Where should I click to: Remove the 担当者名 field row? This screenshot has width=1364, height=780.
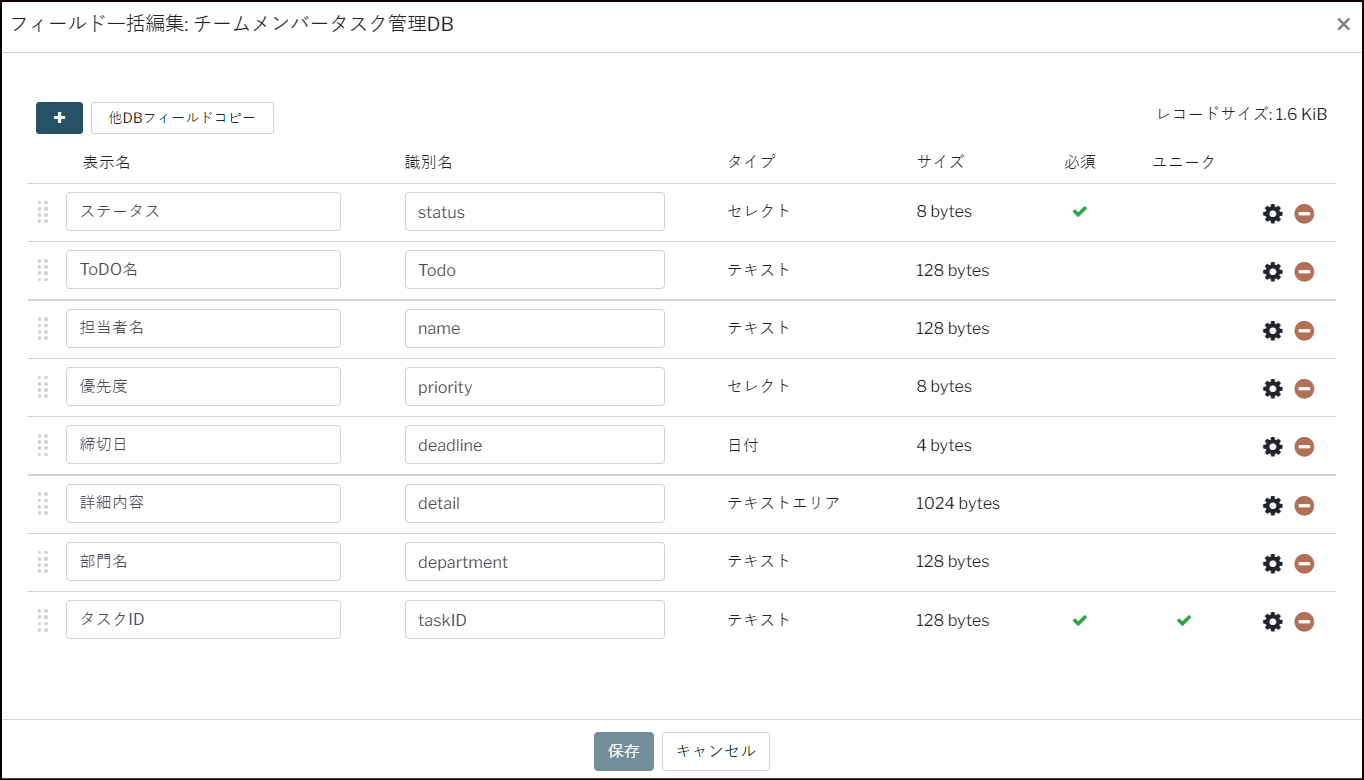1304,330
